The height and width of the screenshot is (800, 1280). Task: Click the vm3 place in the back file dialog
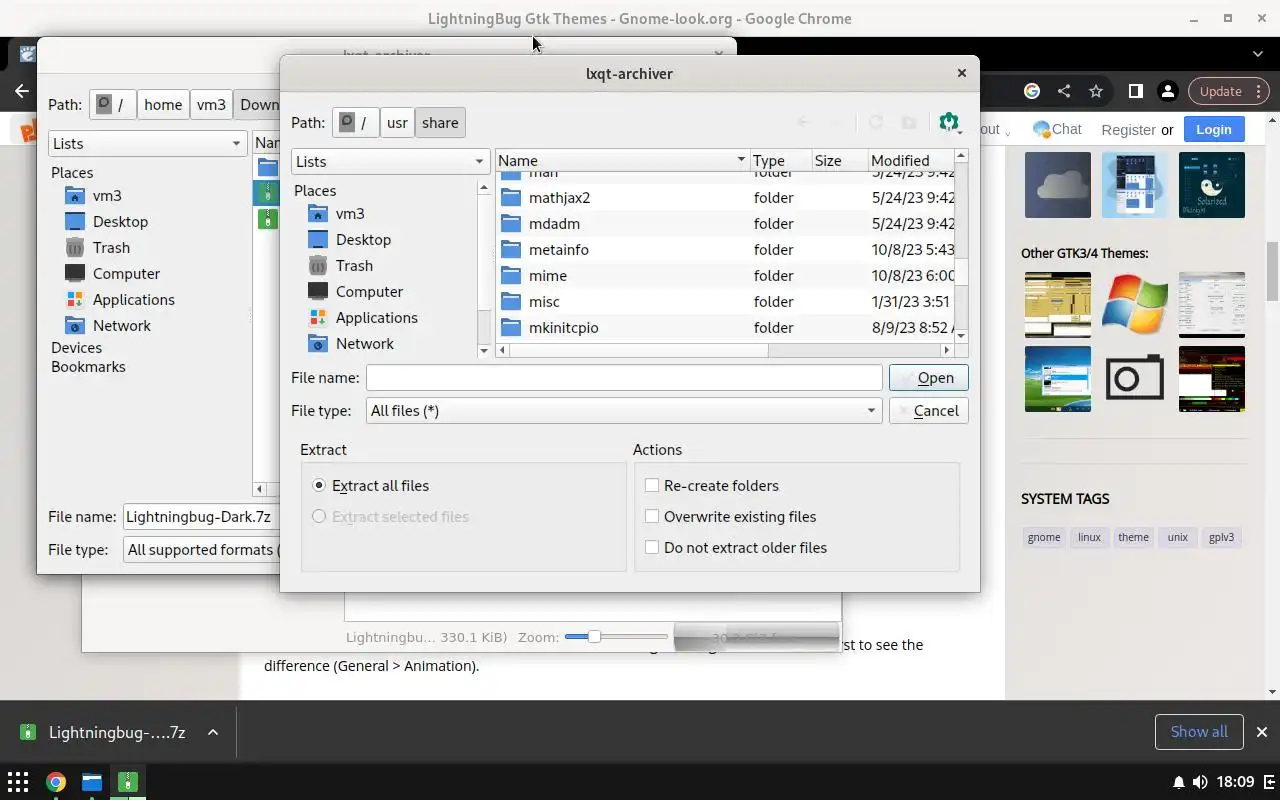(107, 196)
